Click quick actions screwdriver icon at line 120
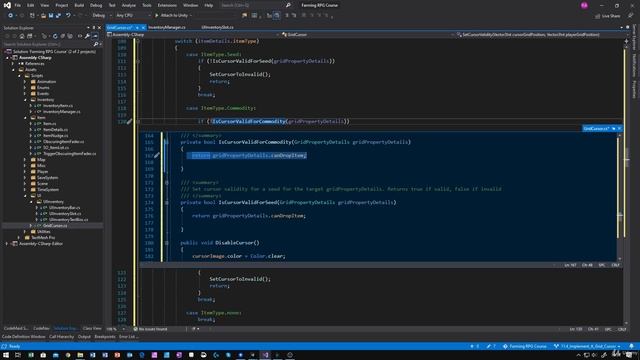Screen dimensions: 640x360 [x=129, y=121]
